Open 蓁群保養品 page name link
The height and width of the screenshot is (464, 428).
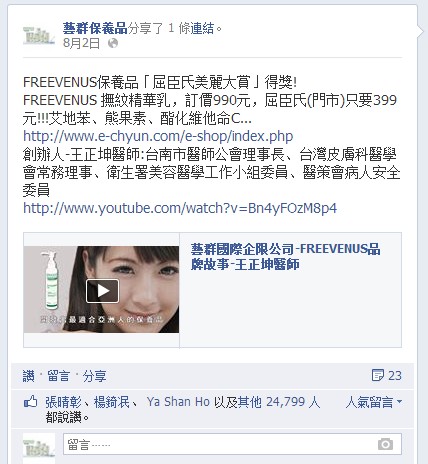[x=95, y=28]
